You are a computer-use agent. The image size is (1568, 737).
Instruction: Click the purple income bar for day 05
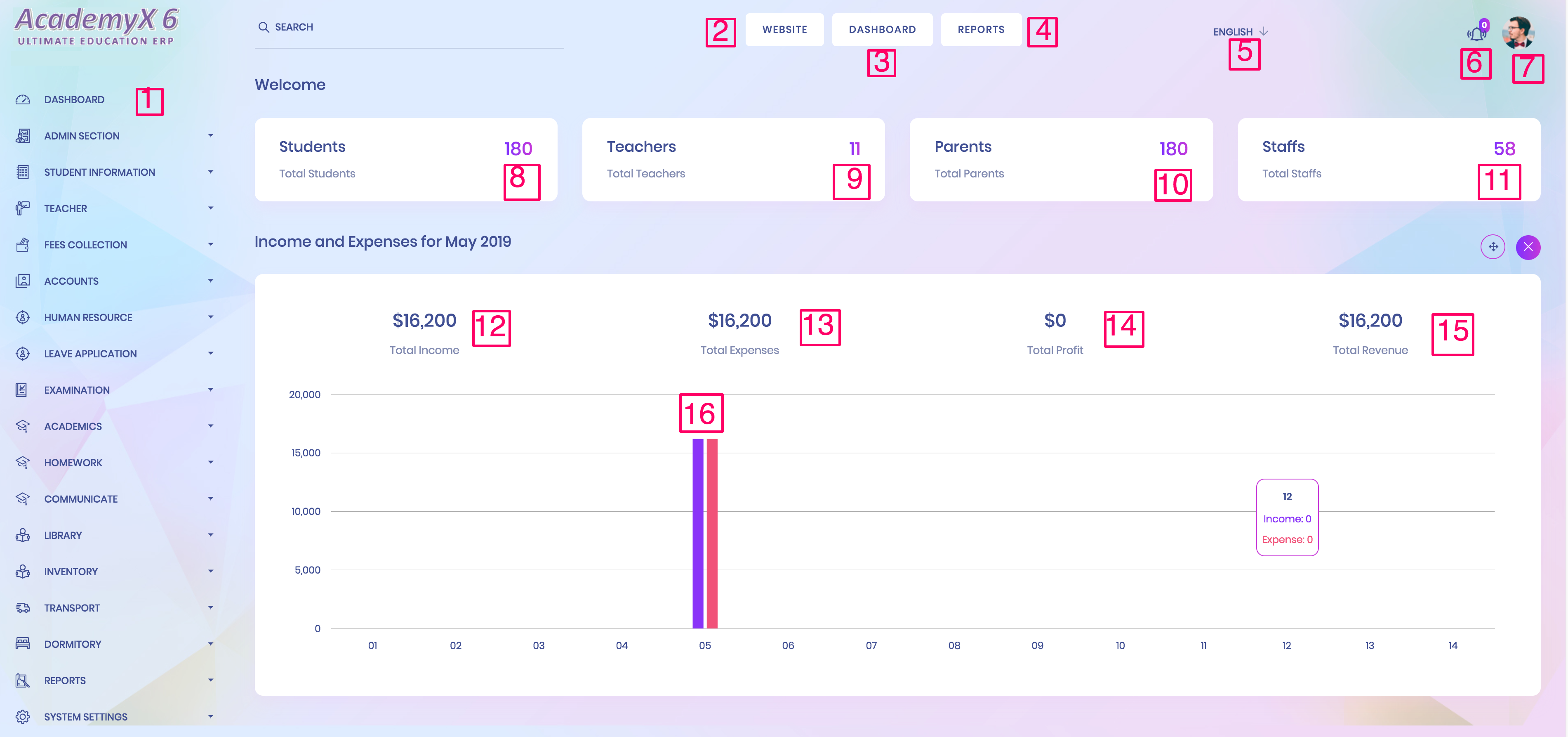click(x=697, y=533)
